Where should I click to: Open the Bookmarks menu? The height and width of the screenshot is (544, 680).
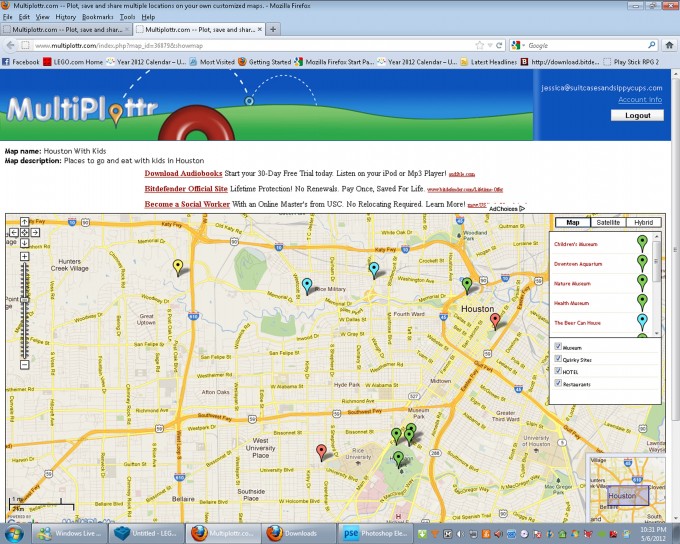coord(98,17)
